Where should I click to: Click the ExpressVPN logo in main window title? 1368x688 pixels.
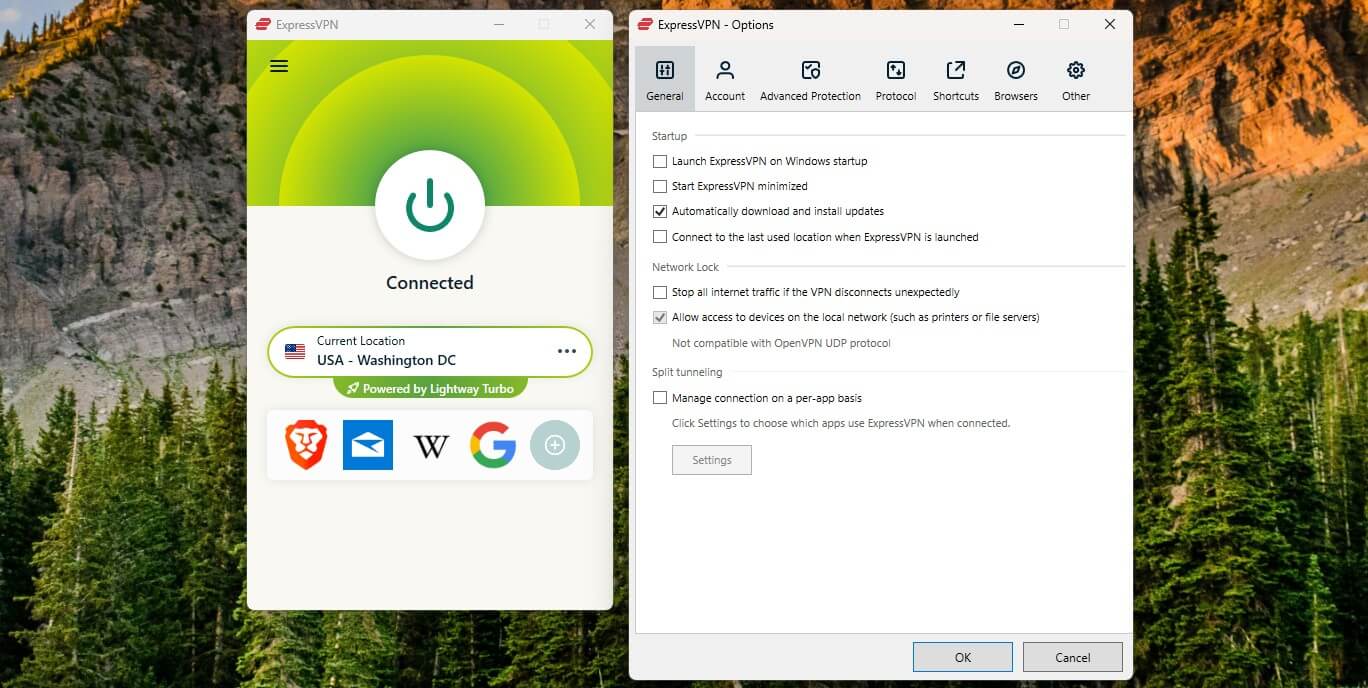263,25
